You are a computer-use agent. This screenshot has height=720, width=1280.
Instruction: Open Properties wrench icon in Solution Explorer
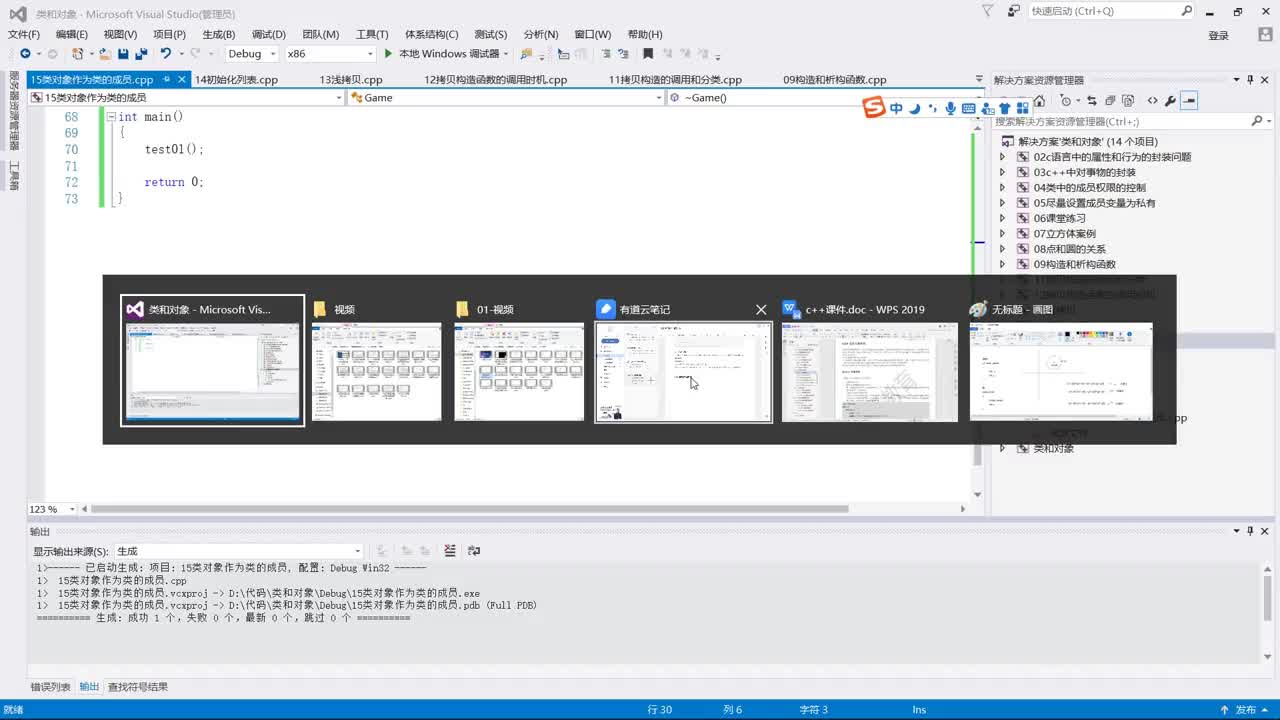[x=1170, y=101]
